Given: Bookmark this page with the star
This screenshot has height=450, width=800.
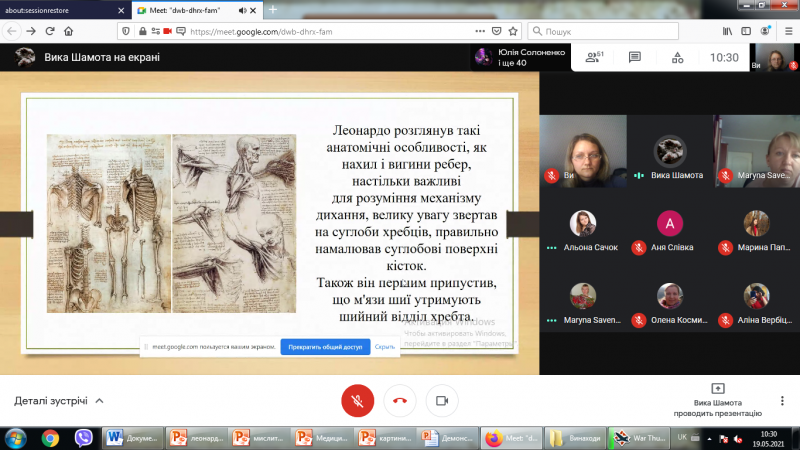Looking at the screenshot, I should (513, 31).
